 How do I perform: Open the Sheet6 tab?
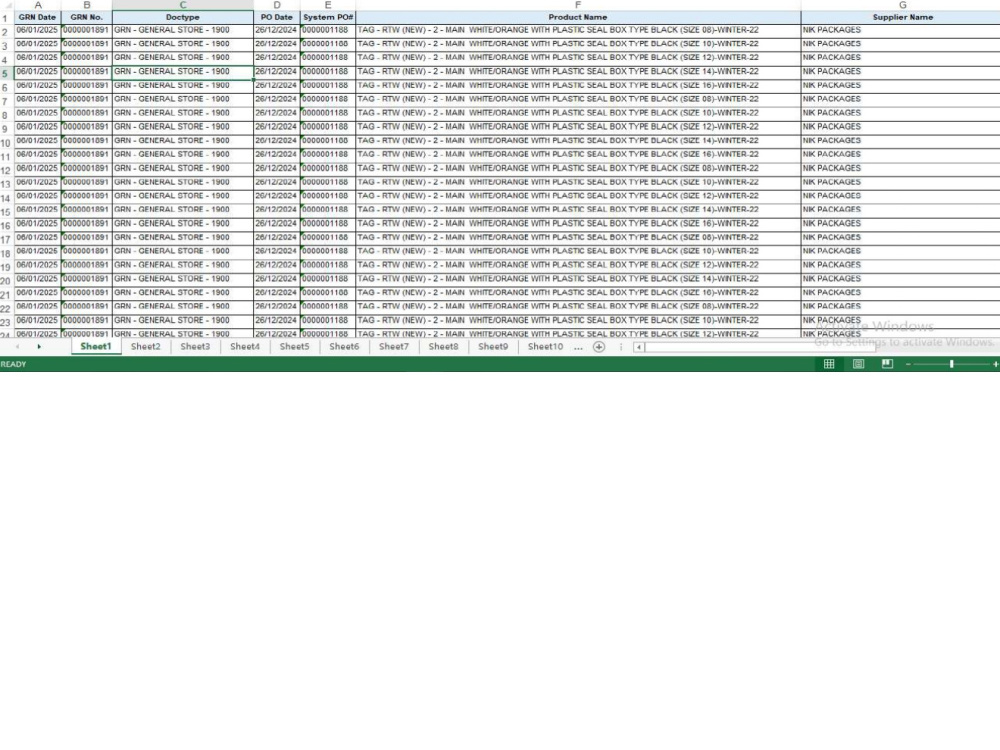coord(344,346)
